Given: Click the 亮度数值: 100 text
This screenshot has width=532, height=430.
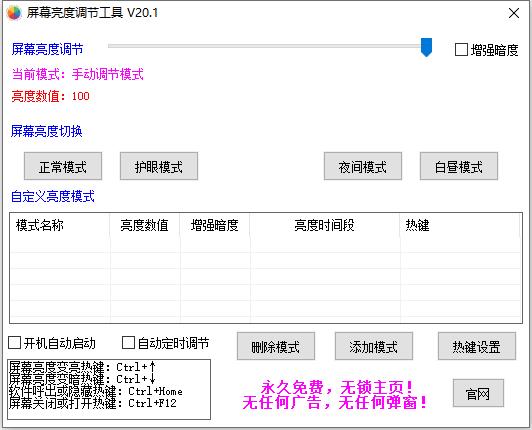Looking at the screenshot, I should [x=51, y=96].
